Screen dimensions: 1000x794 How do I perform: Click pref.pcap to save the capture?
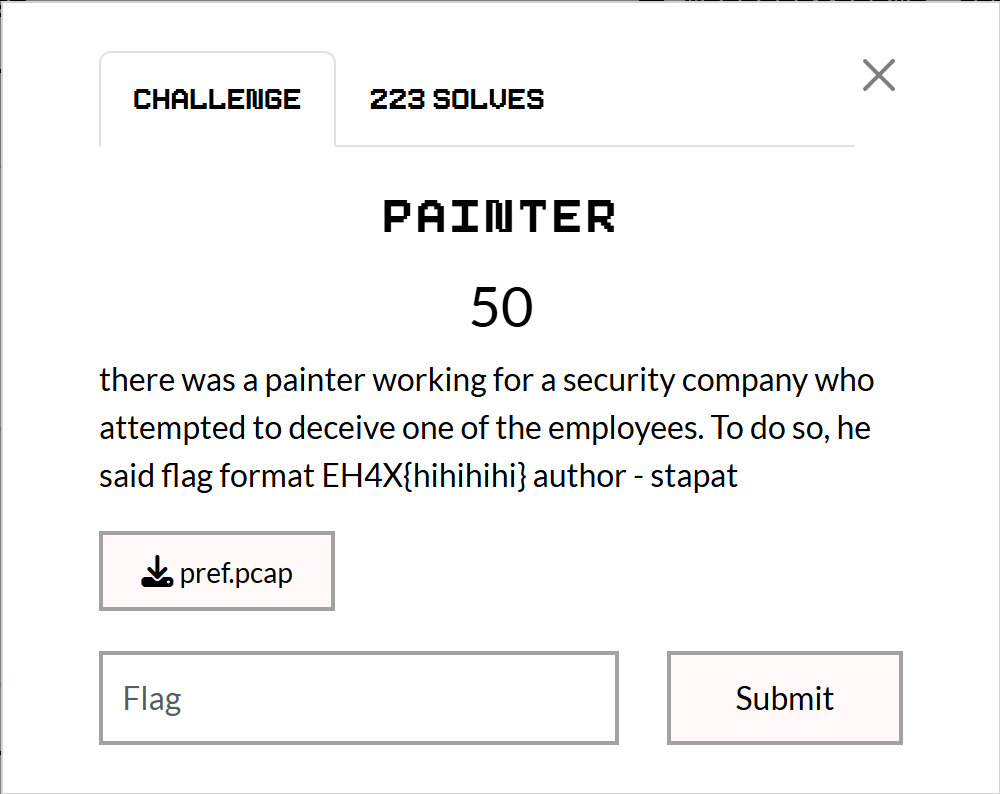217,571
